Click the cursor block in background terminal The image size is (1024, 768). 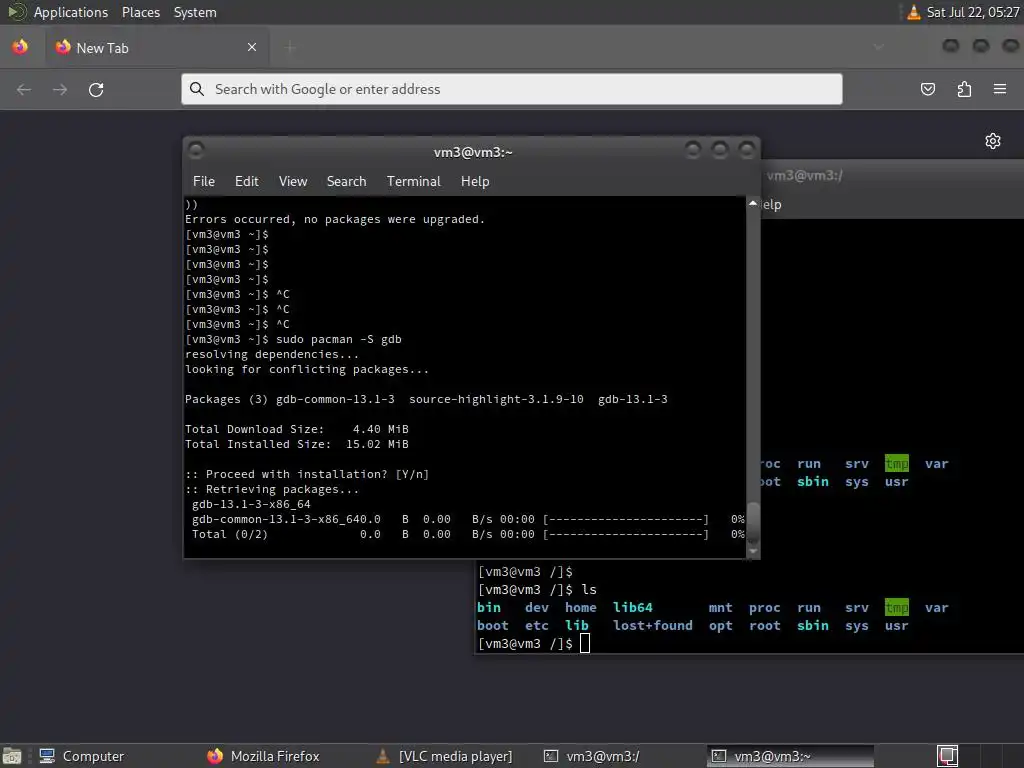pyautogui.click(x=585, y=643)
